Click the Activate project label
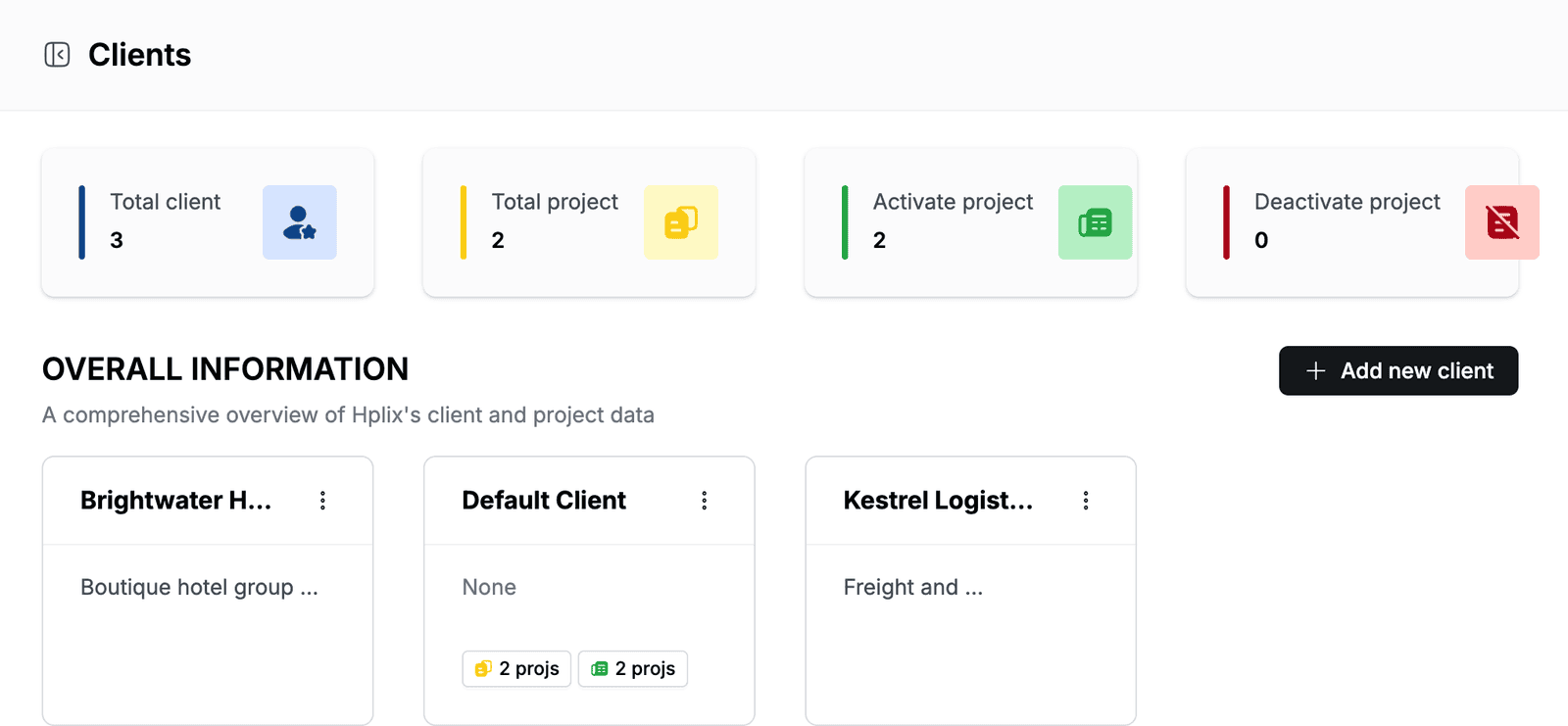The image size is (1568, 726). 953,202
